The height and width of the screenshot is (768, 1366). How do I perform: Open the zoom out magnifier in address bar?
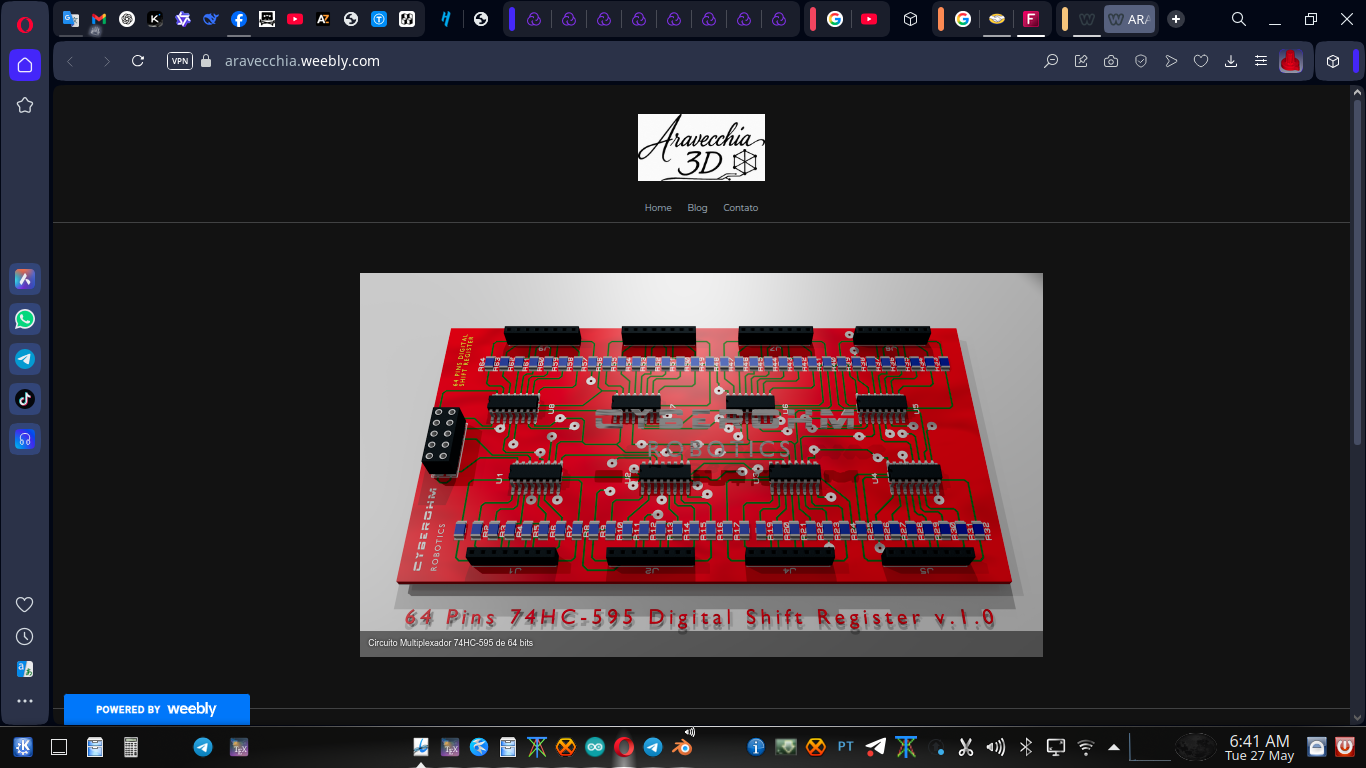click(x=1051, y=61)
